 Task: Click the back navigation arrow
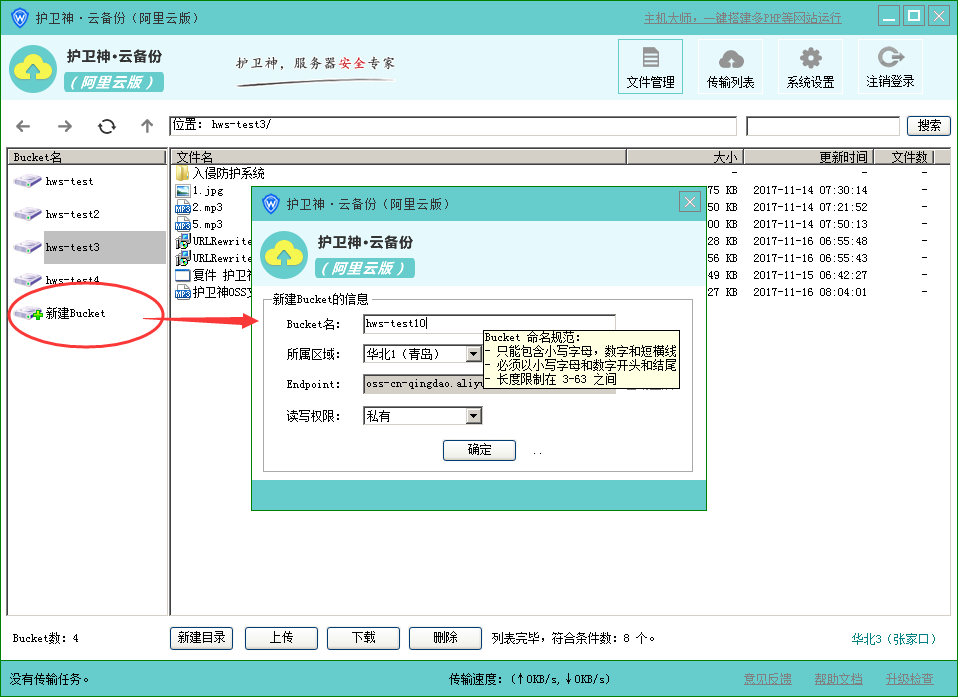click(23, 126)
